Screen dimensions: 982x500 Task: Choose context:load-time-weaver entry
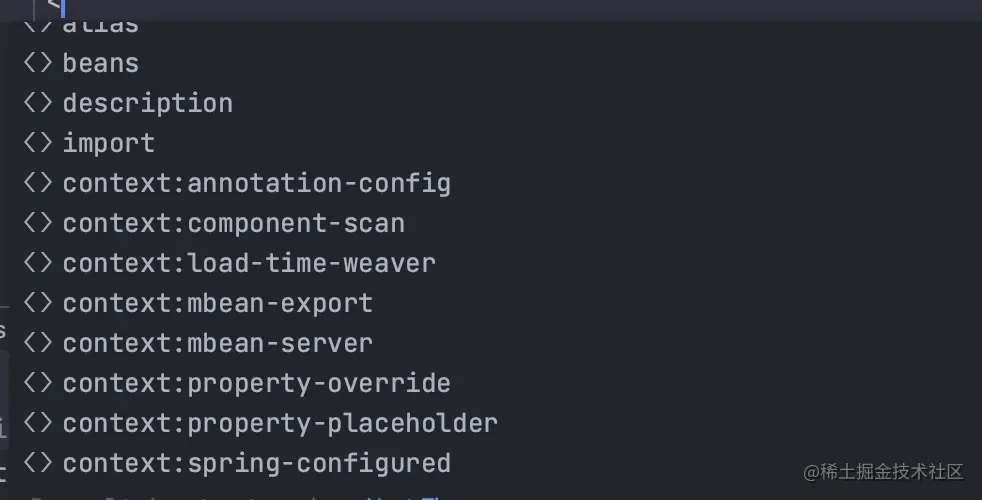click(x=249, y=263)
